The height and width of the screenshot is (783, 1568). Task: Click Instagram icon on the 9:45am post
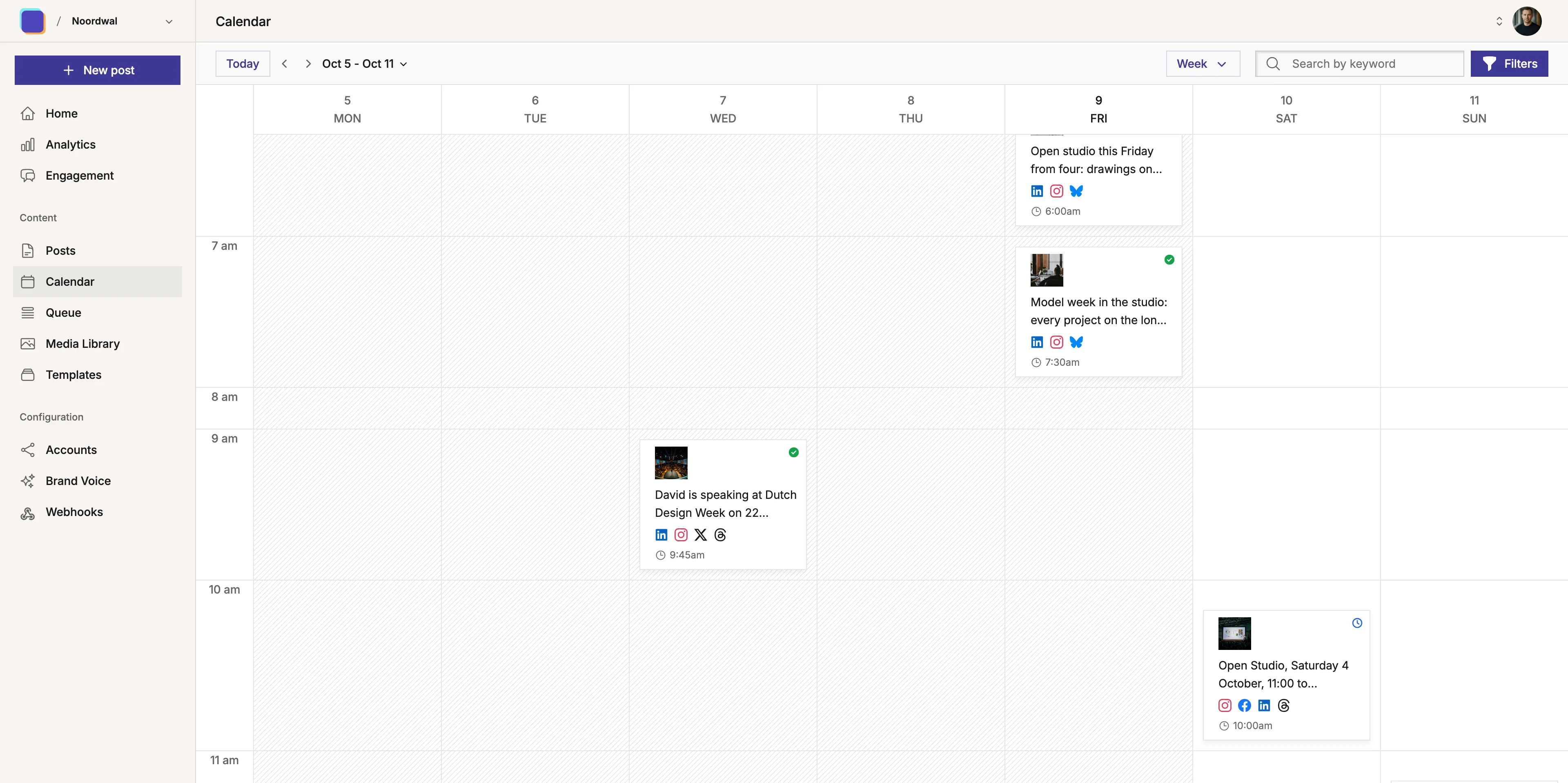point(681,535)
